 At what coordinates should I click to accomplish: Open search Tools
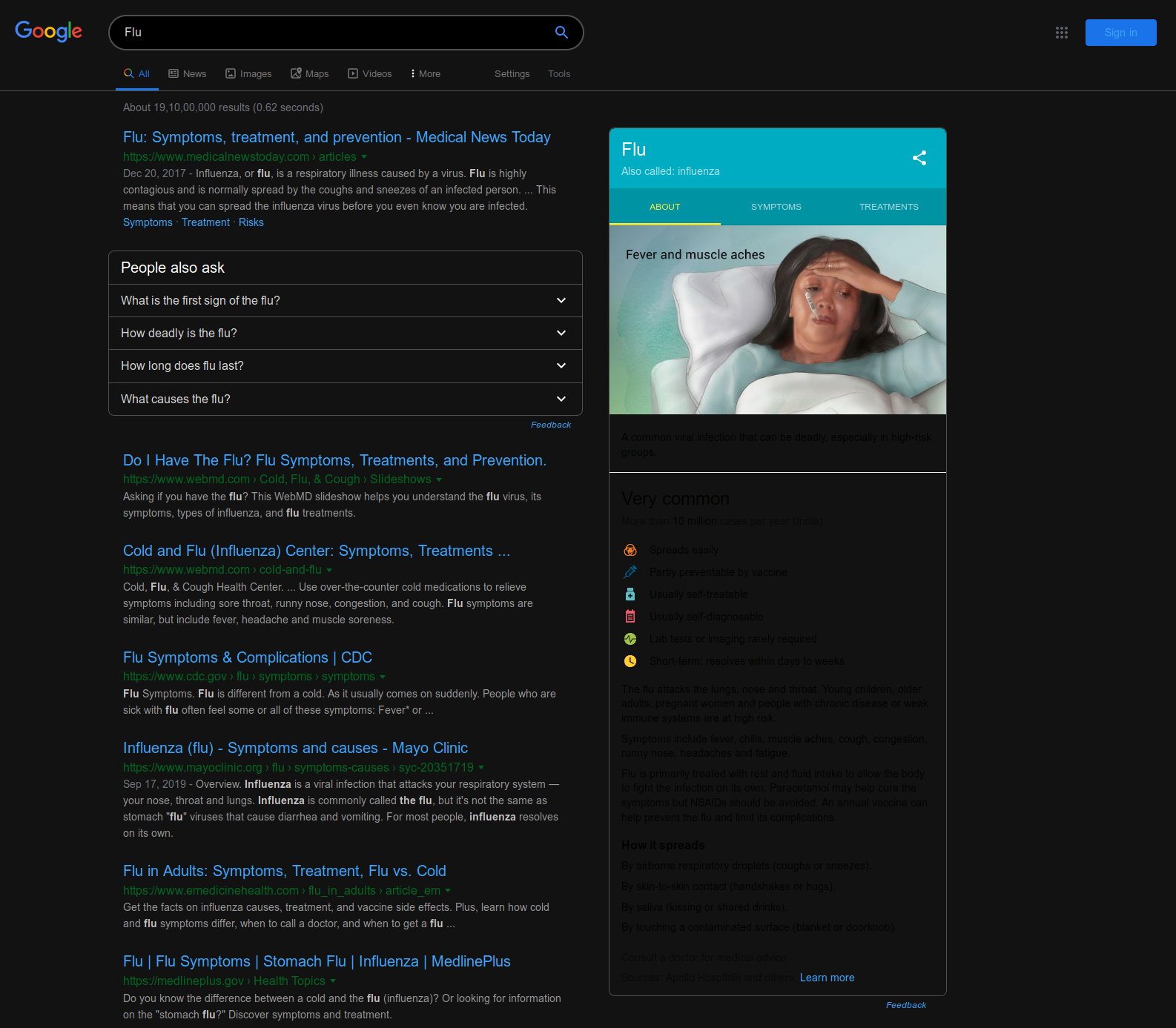click(559, 73)
